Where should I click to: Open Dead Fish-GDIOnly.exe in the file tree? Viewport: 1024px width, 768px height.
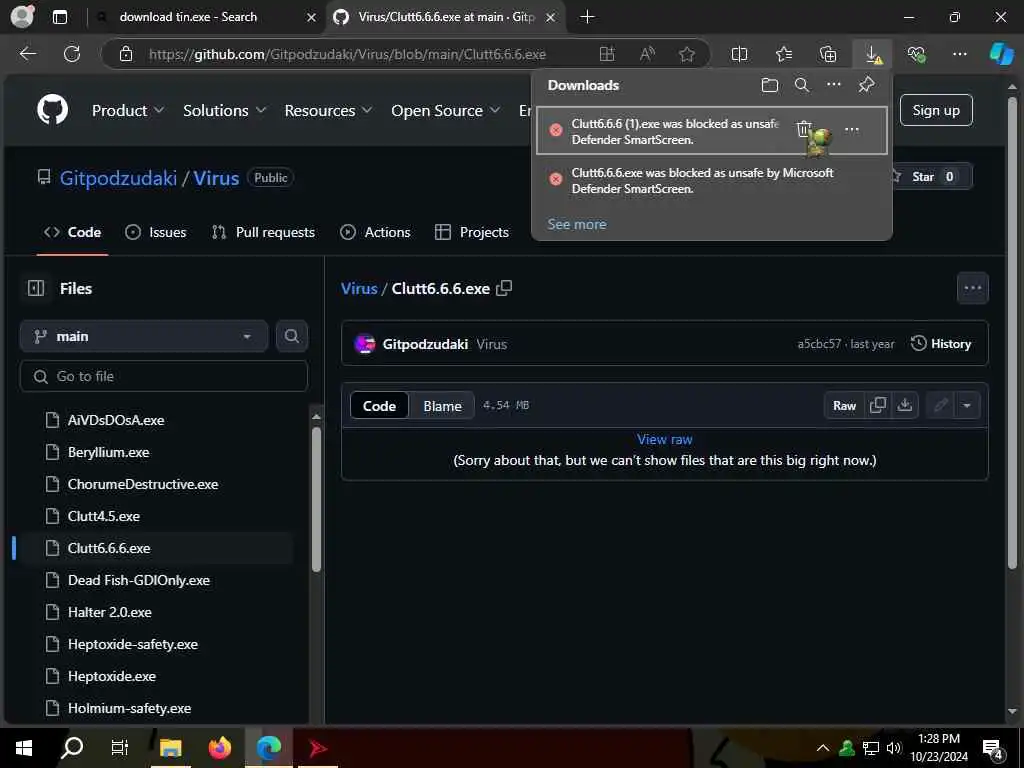click(138, 580)
